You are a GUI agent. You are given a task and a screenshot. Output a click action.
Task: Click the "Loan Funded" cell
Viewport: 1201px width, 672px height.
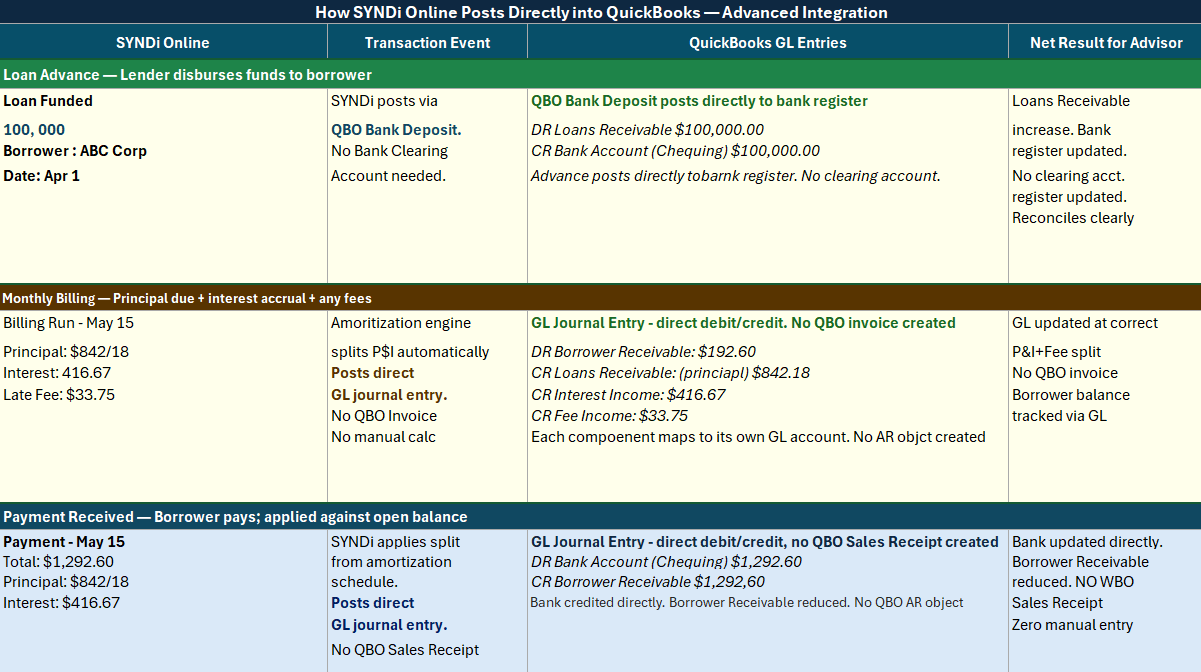pos(48,101)
